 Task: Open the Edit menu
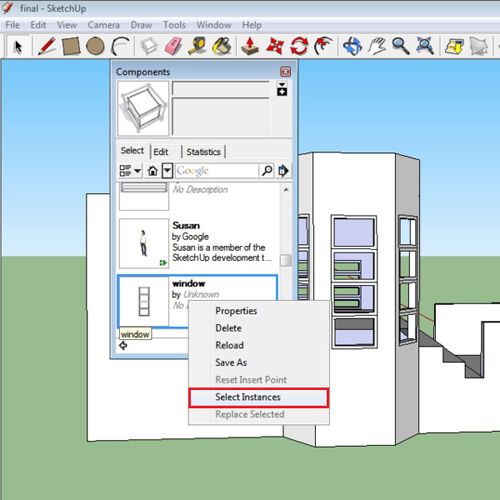click(x=38, y=25)
